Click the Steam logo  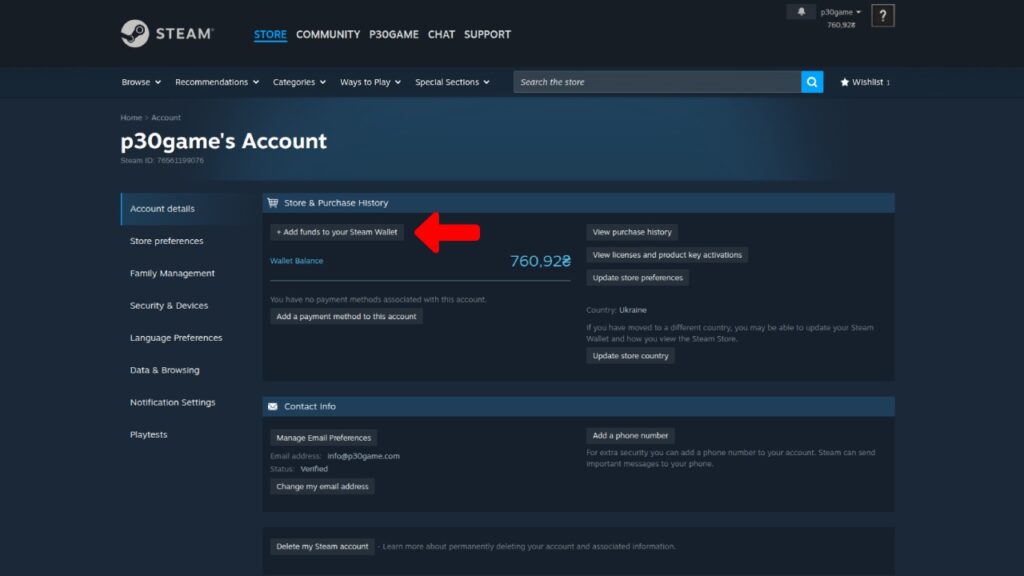167,33
